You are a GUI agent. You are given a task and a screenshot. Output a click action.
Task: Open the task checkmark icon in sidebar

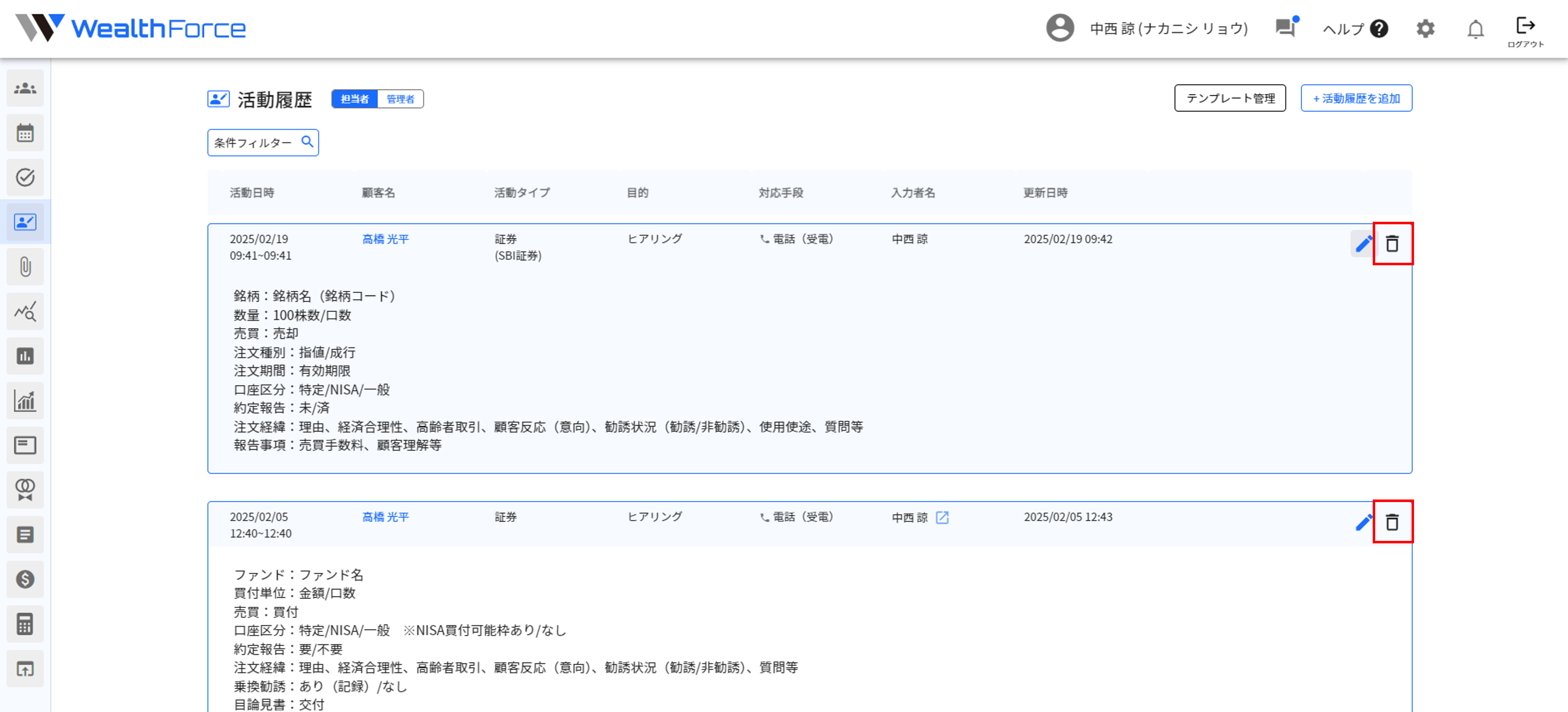tap(25, 177)
